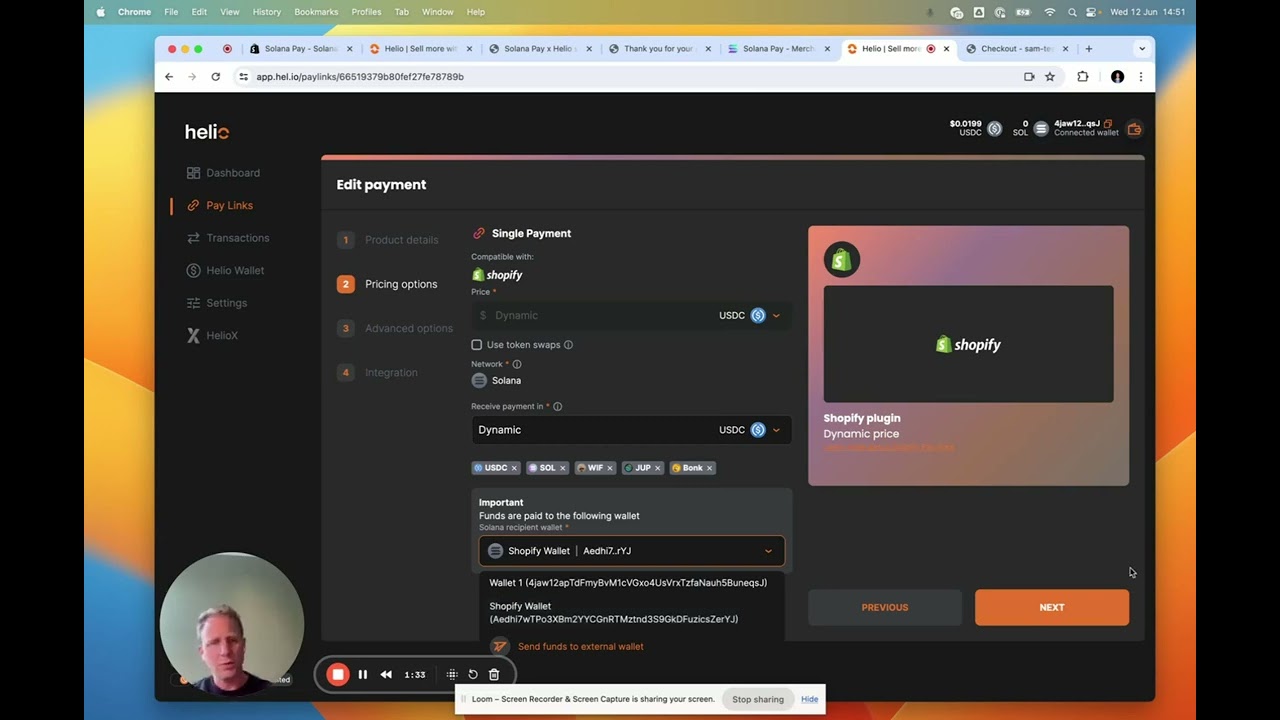Stop the Loom recording
This screenshot has width=1280, height=720.
338,674
